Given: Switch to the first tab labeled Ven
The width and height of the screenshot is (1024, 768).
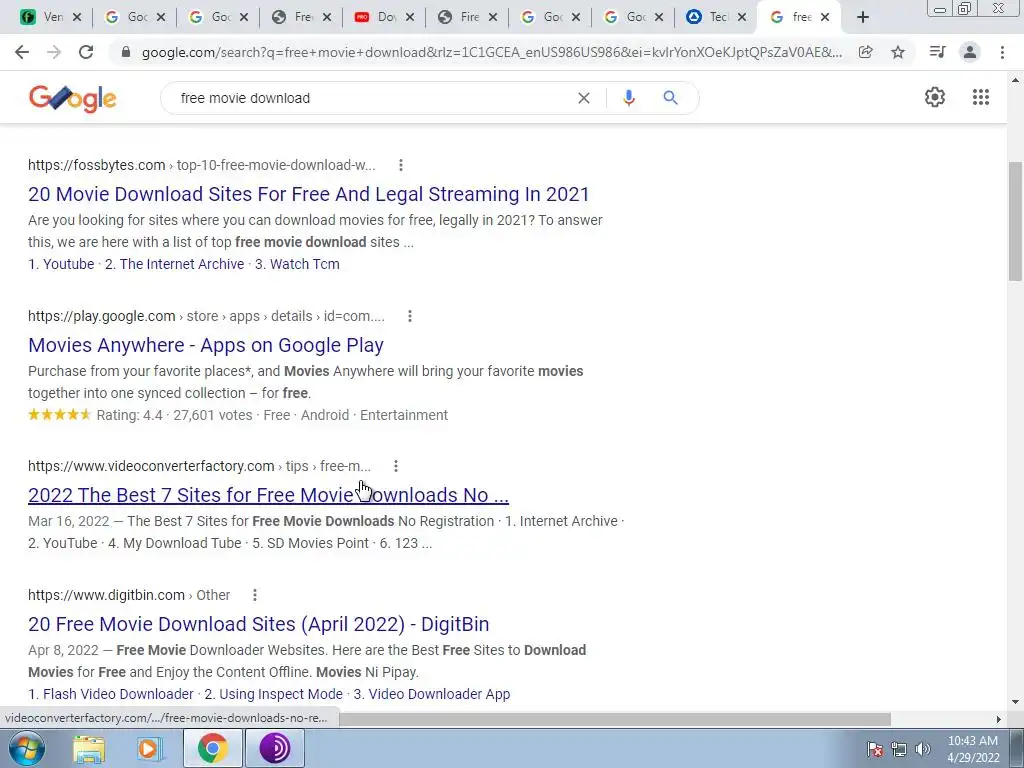Looking at the screenshot, I should coord(43,17).
